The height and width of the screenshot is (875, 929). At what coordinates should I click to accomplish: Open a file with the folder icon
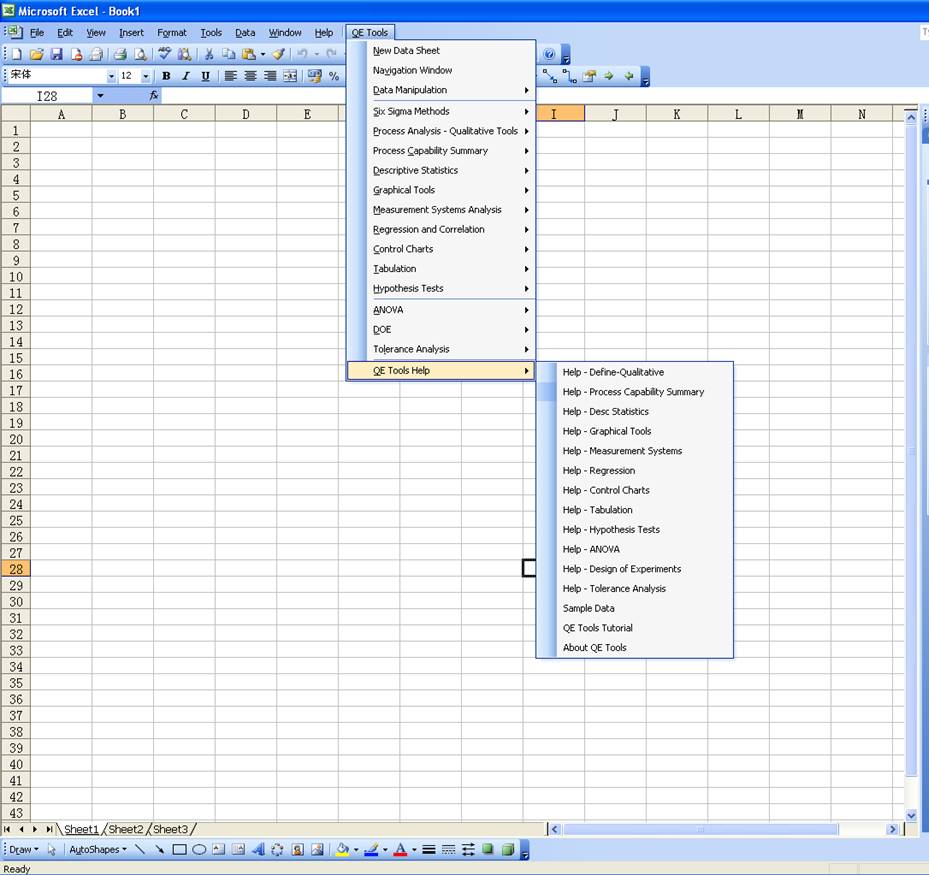click(36, 55)
